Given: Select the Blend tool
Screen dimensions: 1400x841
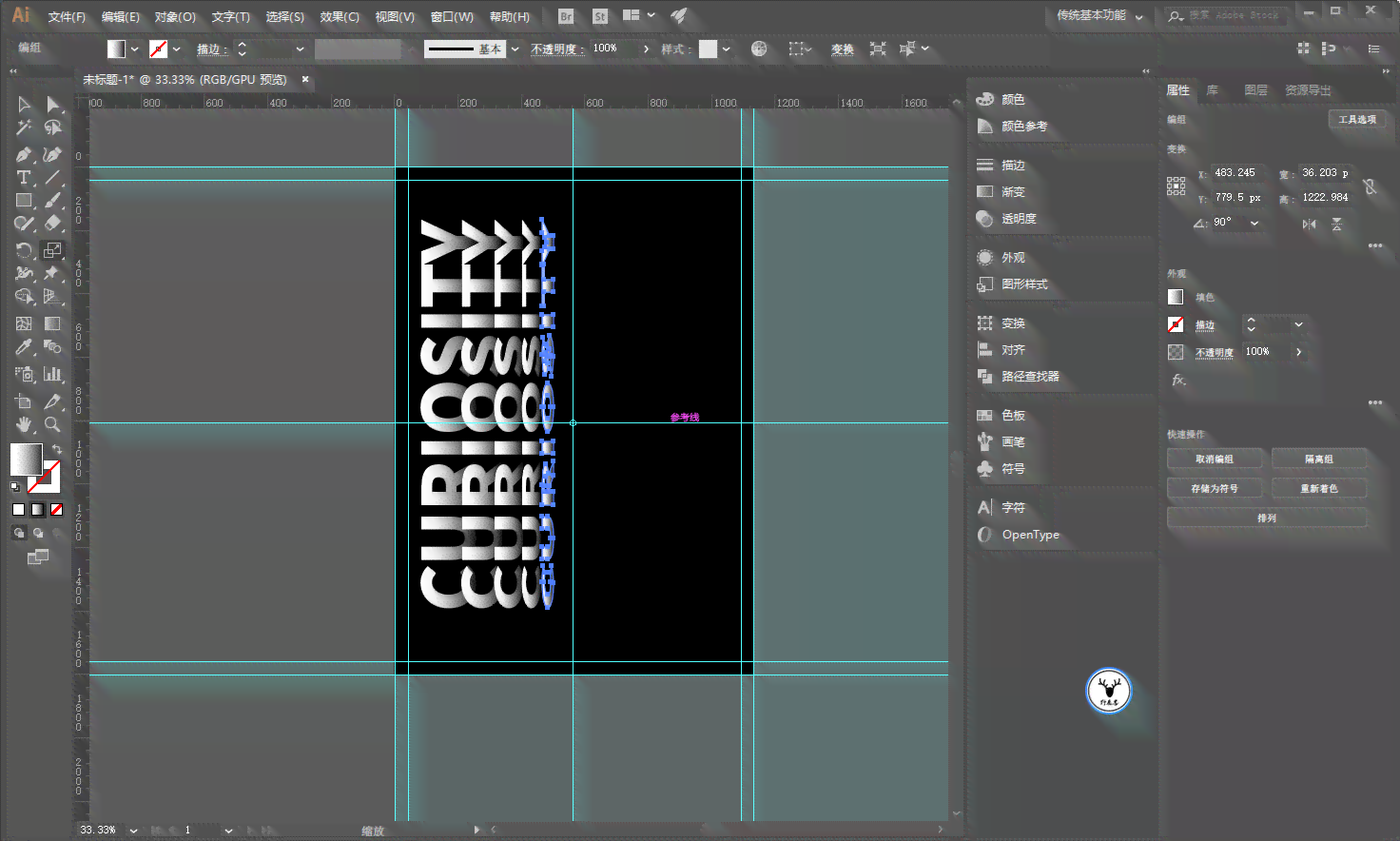Looking at the screenshot, I should (x=53, y=347).
